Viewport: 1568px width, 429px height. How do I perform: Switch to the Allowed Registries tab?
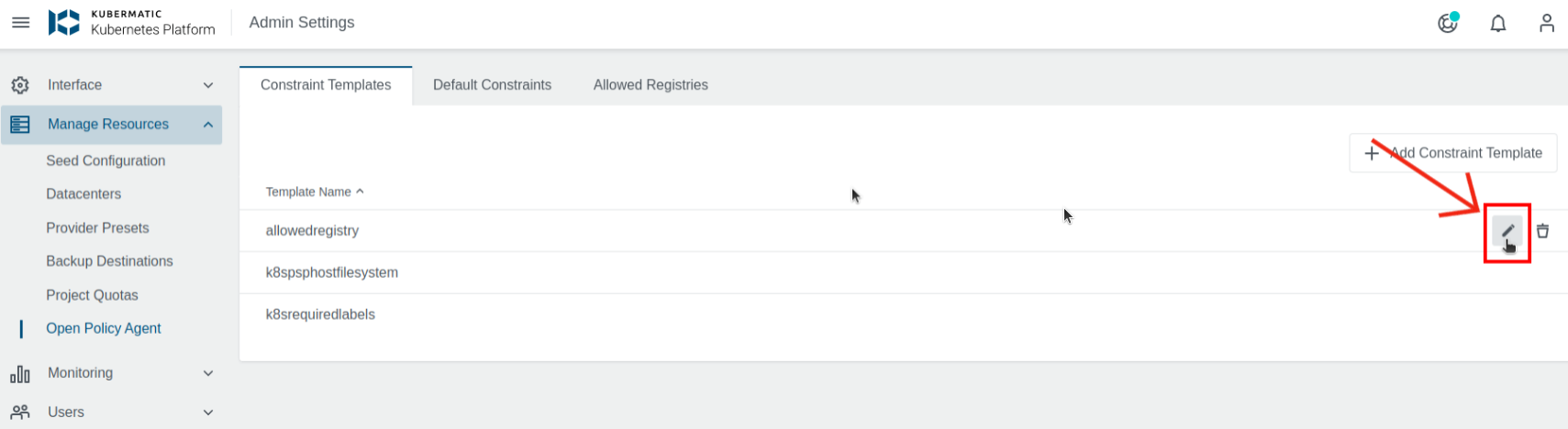pyautogui.click(x=651, y=85)
